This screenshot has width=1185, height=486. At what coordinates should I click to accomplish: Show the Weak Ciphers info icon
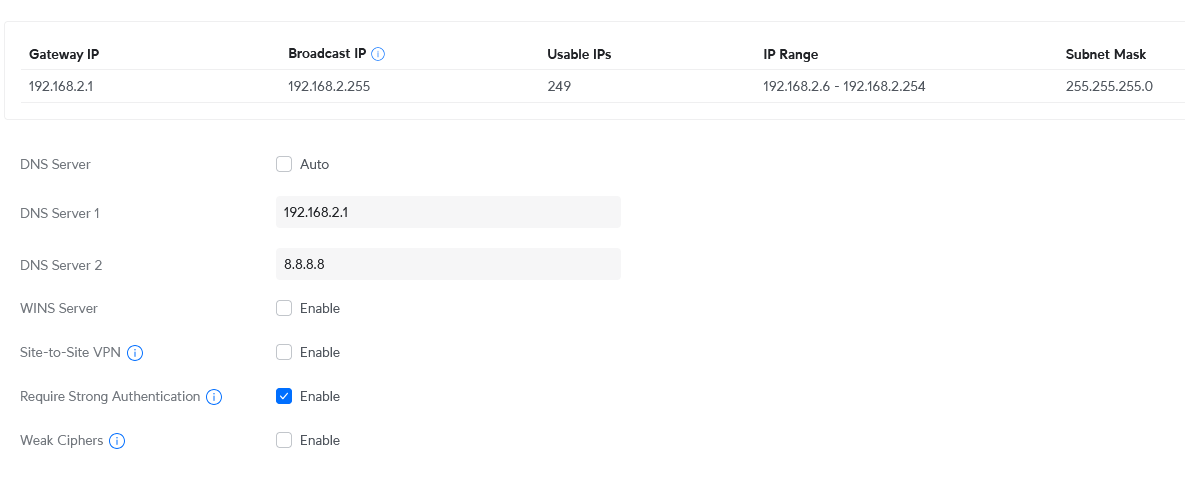[117, 441]
